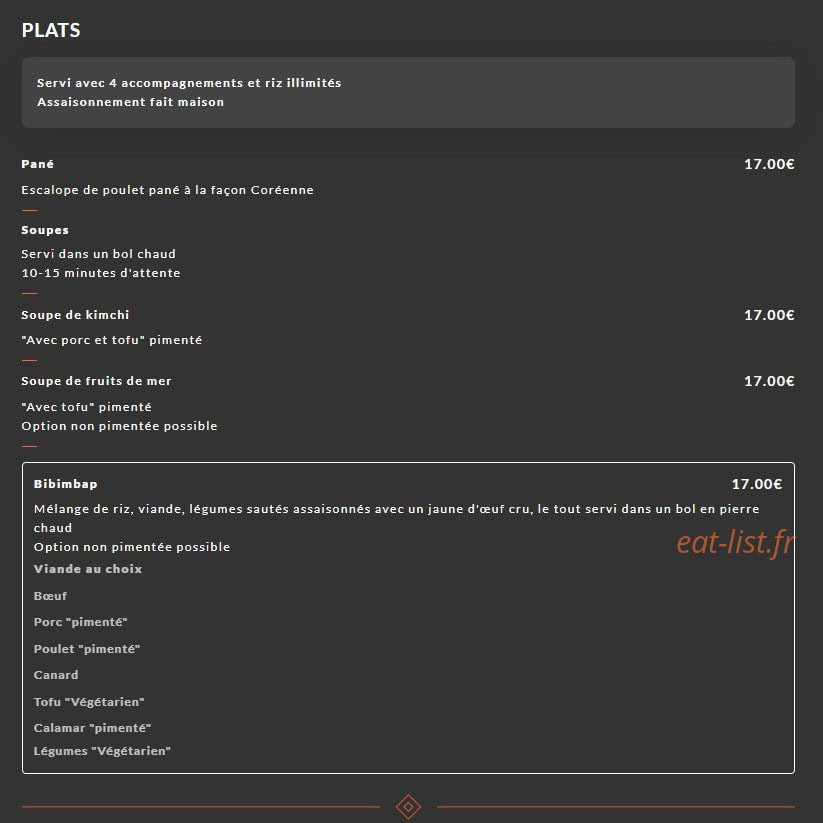Screen dimensions: 823x823
Task: Click the PLATS section heading
Action: (x=51, y=30)
